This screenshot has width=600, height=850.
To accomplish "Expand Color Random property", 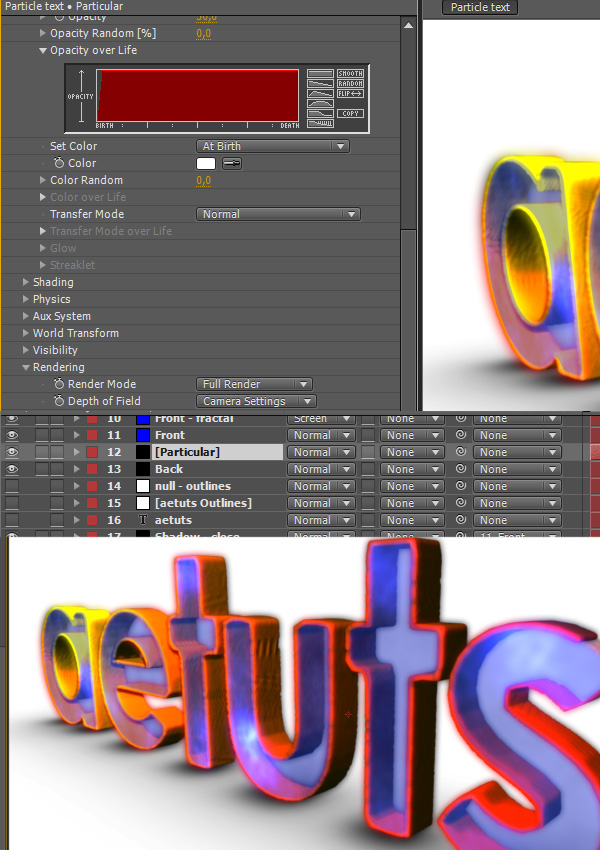I will click(43, 180).
